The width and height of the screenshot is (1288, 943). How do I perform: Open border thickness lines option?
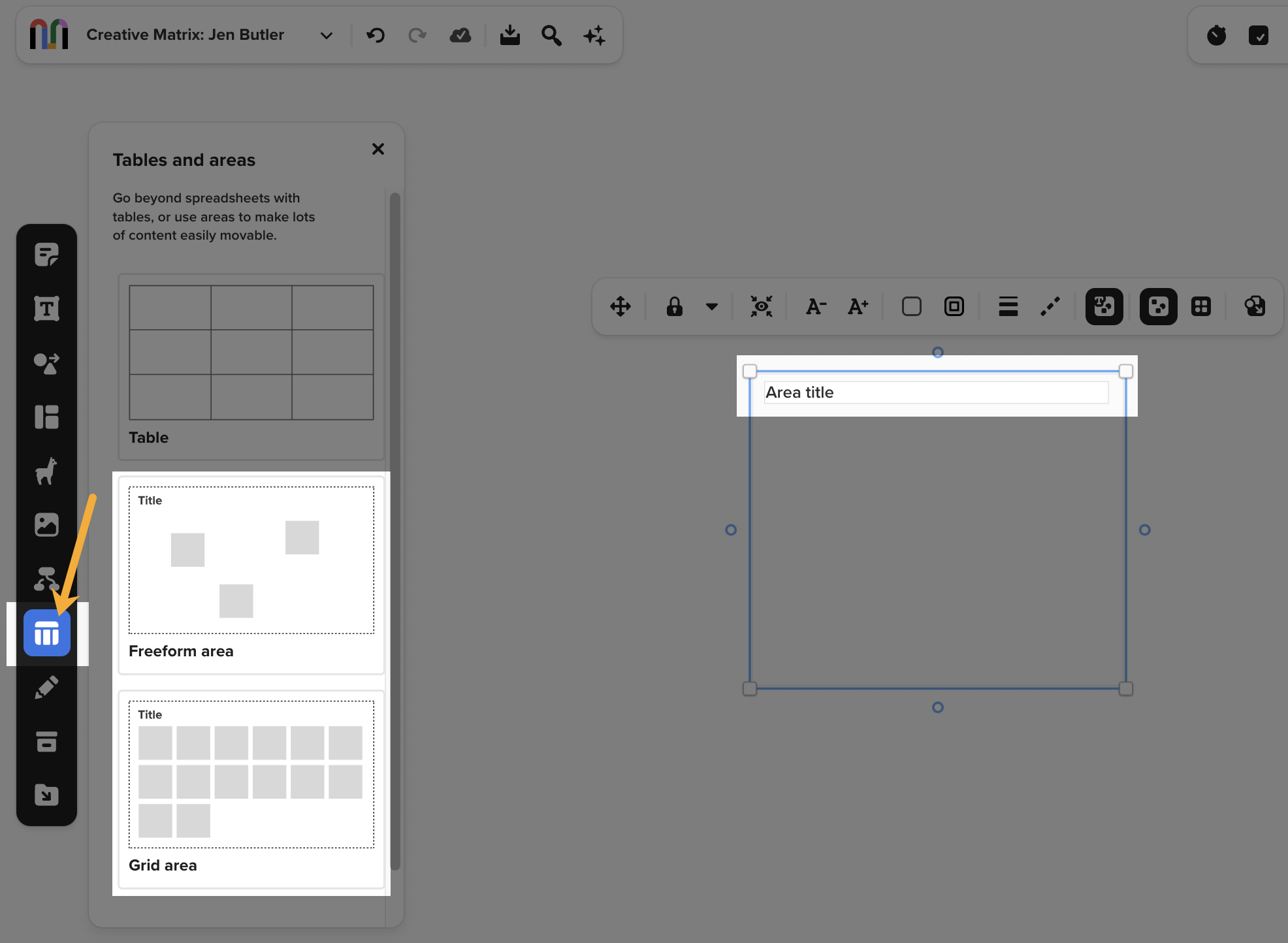1008,306
